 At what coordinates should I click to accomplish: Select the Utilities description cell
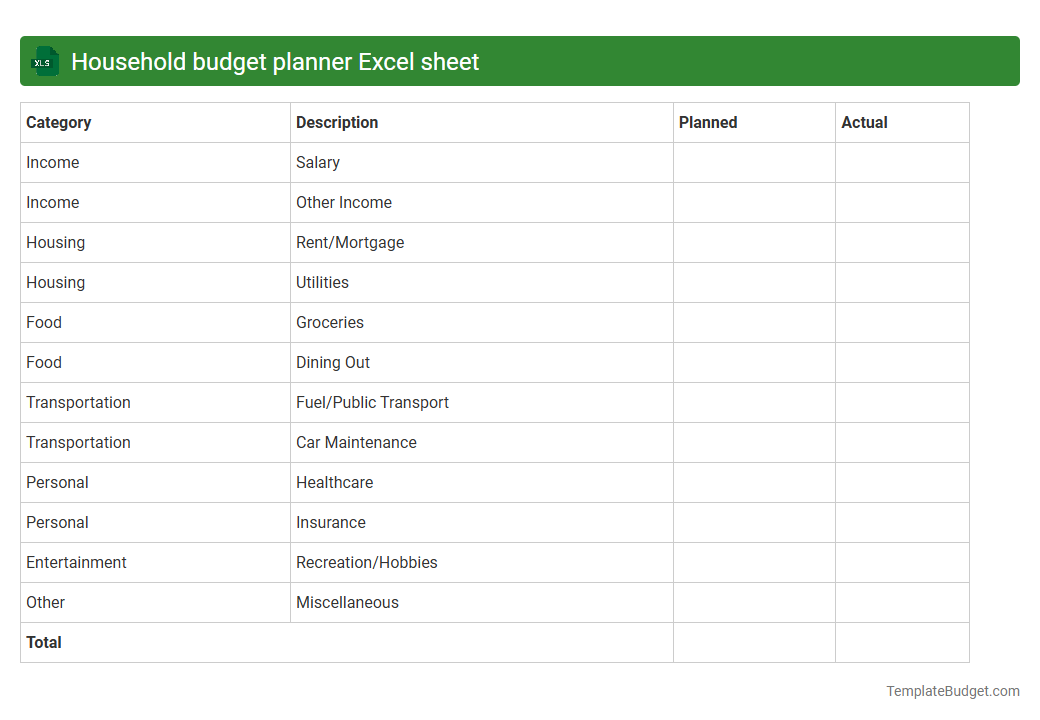pos(322,282)
